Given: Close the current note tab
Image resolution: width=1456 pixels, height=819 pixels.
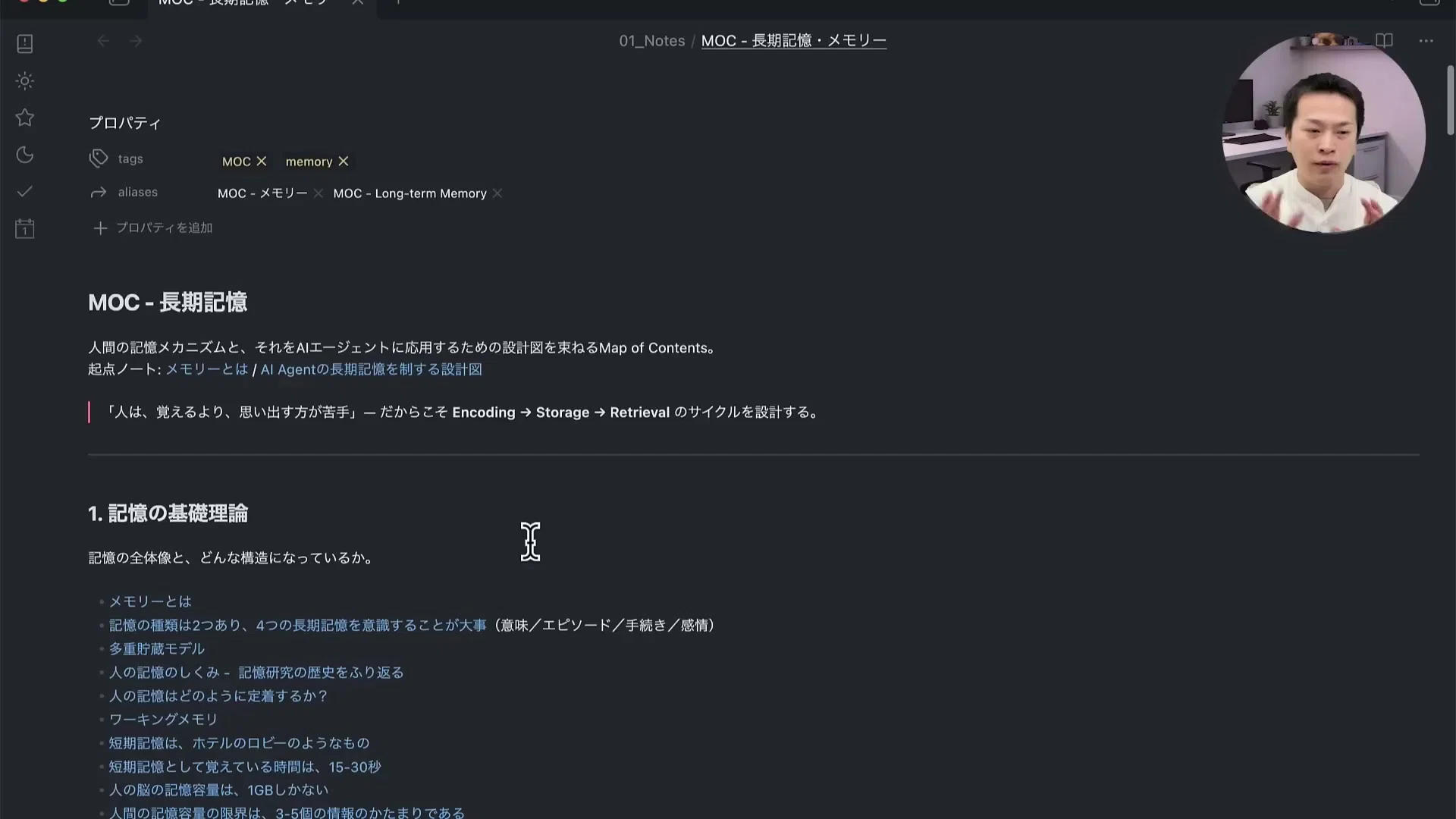Looking at the screenshot, I should click(x=358, y=3).
